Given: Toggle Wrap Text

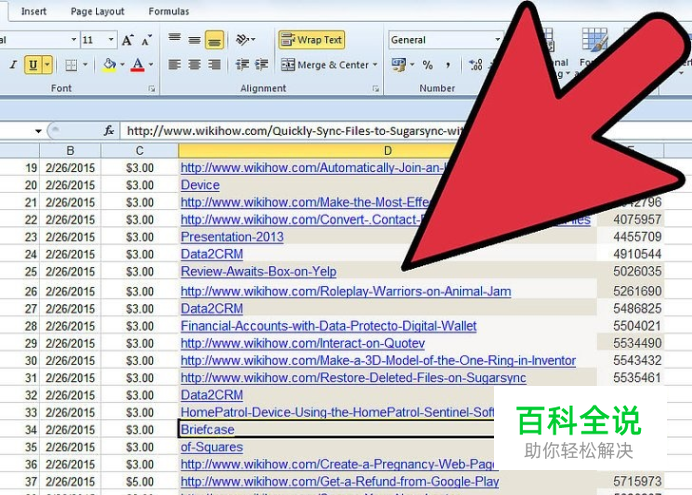Looking at the screenshot, I should pyautogui.click(x=311, y=40).
